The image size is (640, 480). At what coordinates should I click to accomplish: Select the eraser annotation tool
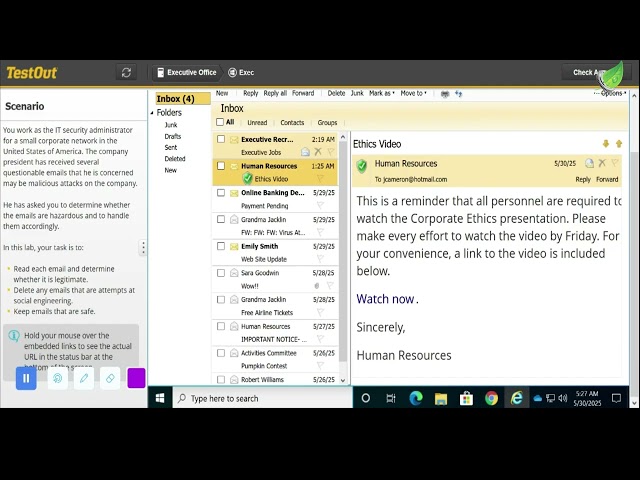click(110, 378)
